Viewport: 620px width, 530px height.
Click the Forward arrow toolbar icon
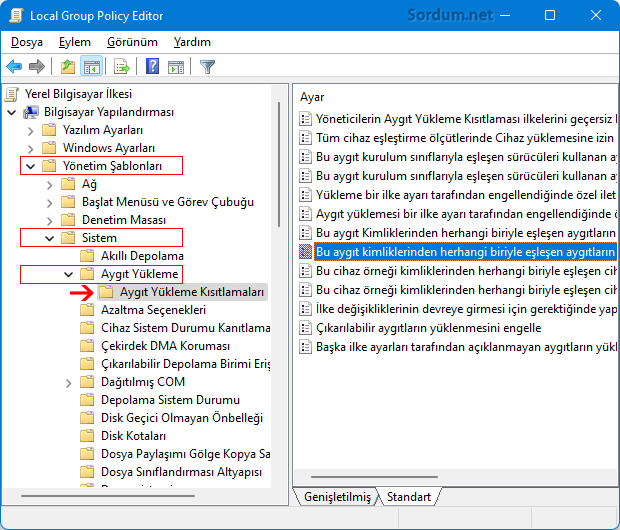(x=37, y=66)
